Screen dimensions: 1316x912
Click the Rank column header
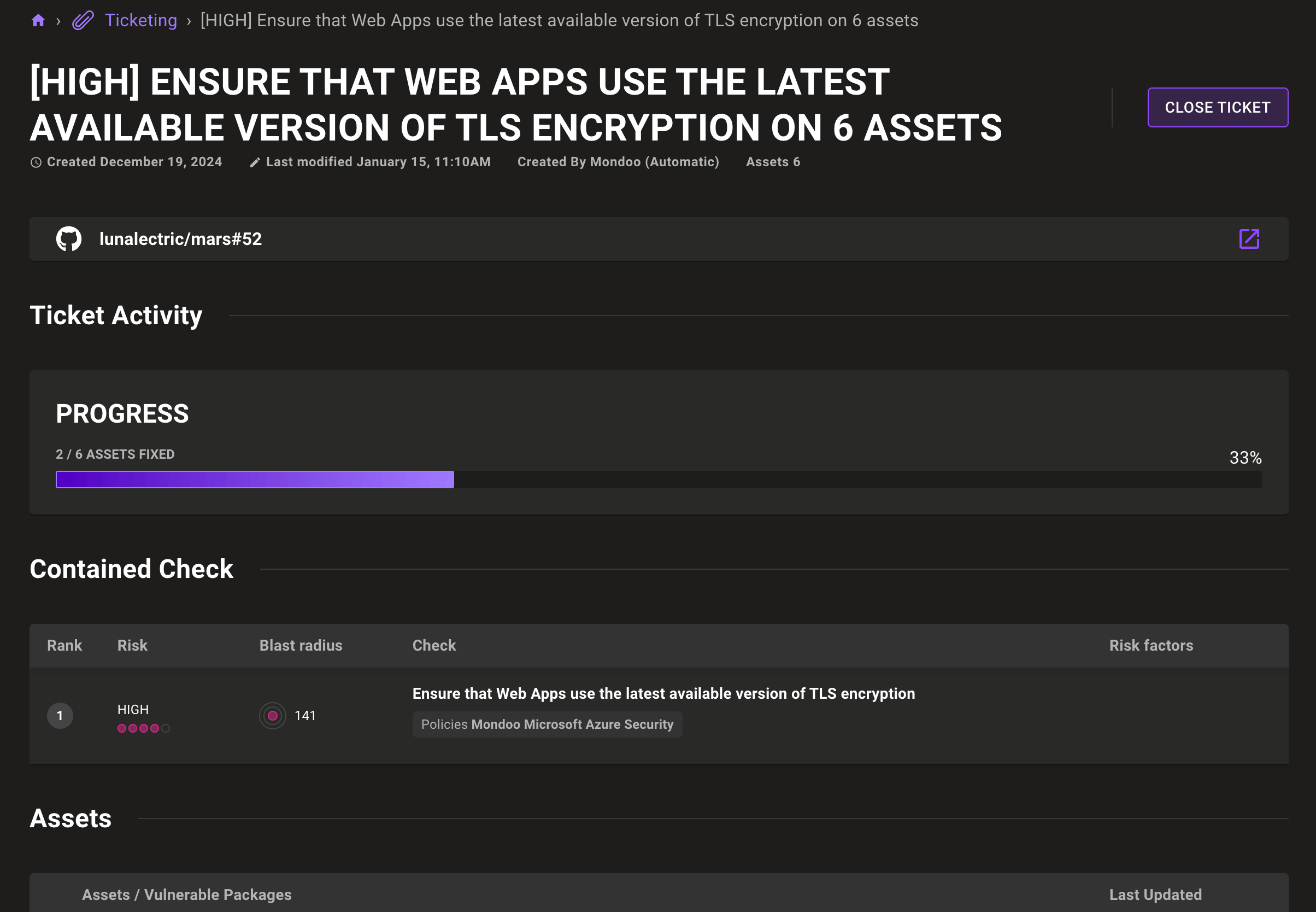63,645
